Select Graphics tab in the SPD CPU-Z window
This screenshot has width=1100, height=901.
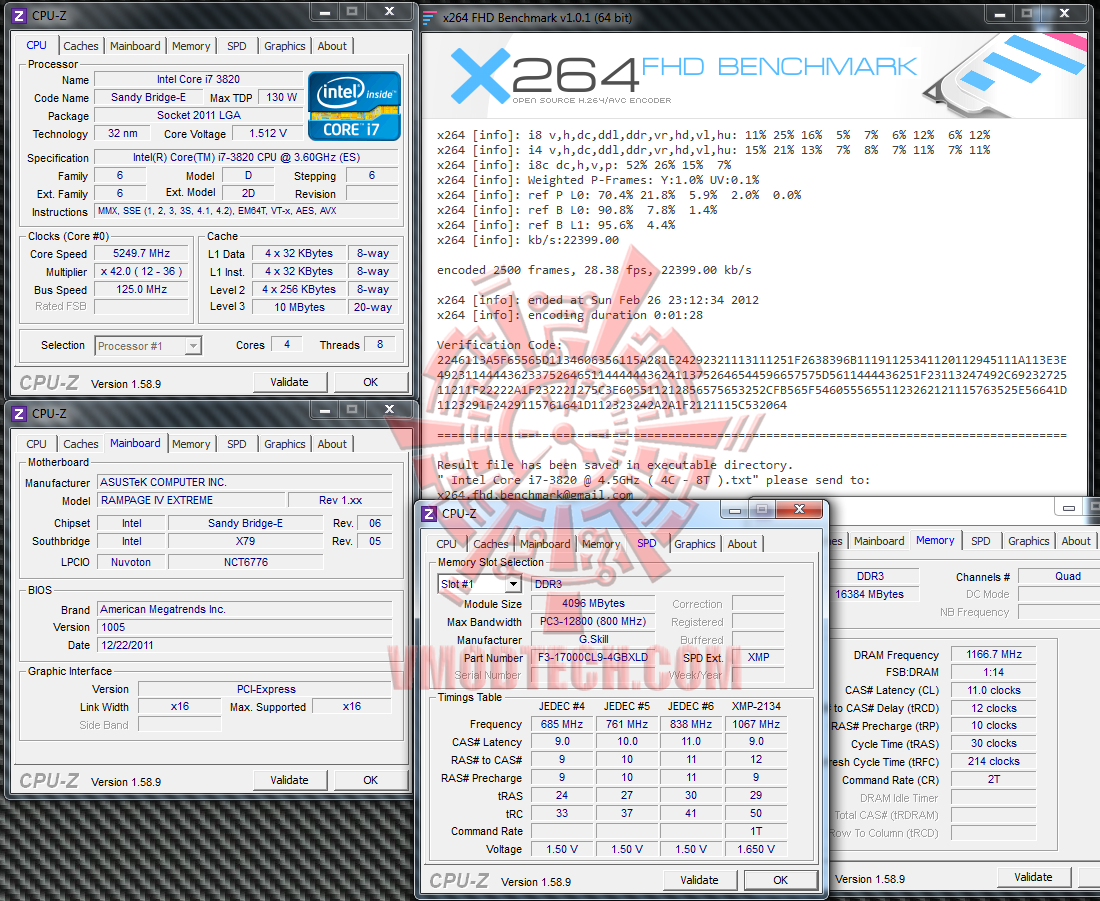695,544
